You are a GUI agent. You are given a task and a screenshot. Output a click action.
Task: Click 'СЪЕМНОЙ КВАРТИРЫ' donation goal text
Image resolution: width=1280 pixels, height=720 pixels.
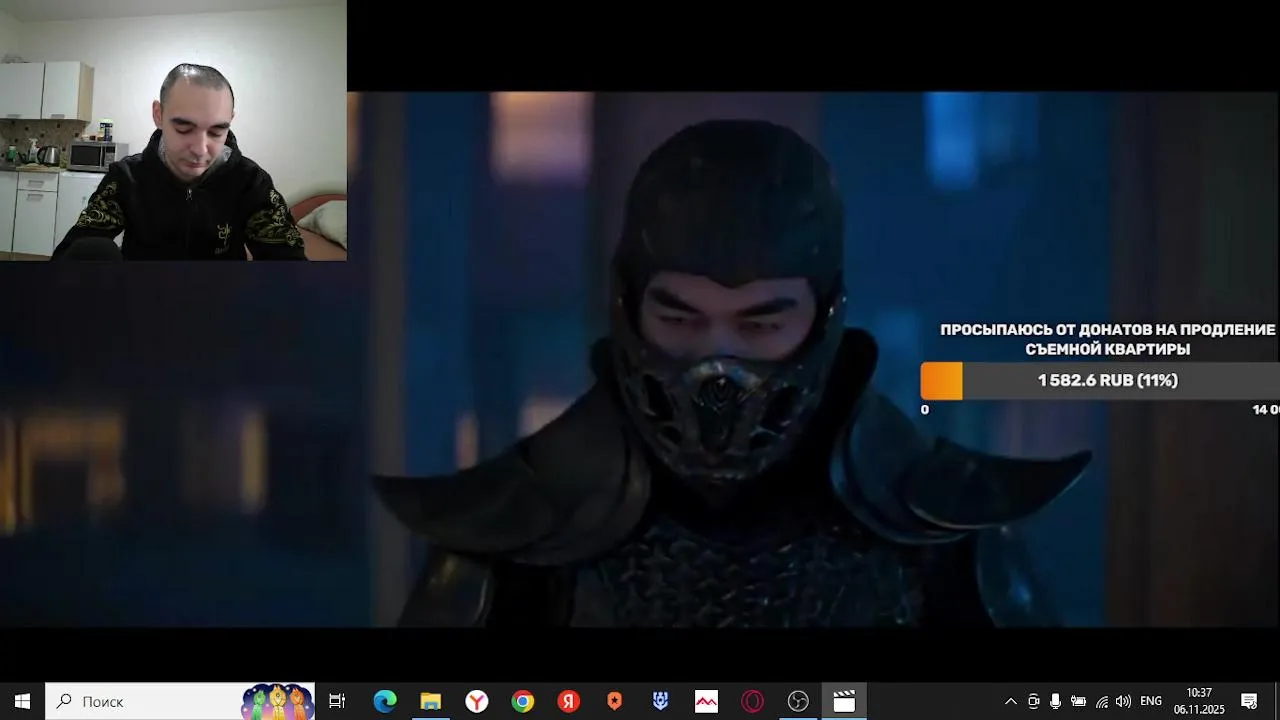(x=1108, y=349)
